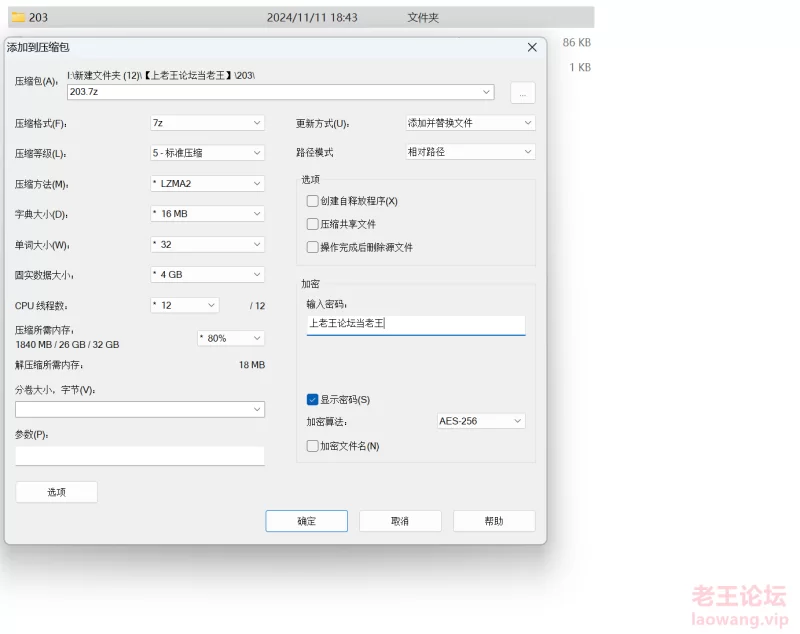Screen dimensions: 800x634
Task: Click the archive path text ending \203\
Action: (x=161, y=75)
